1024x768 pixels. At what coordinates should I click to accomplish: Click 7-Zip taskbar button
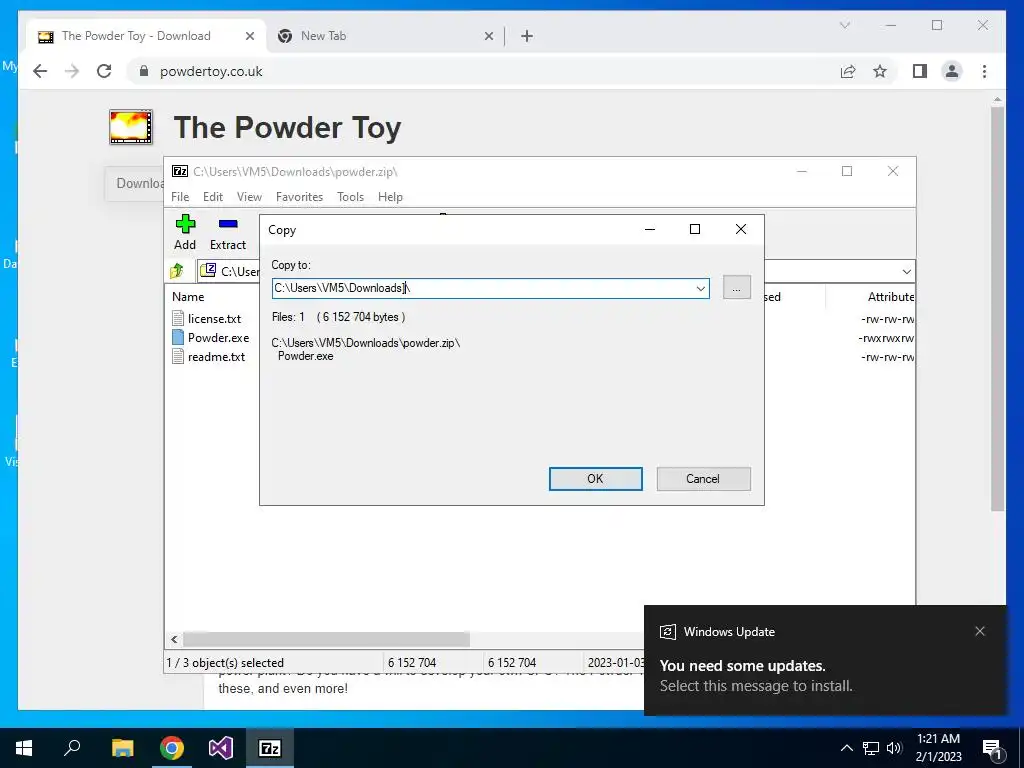(270, 748)
